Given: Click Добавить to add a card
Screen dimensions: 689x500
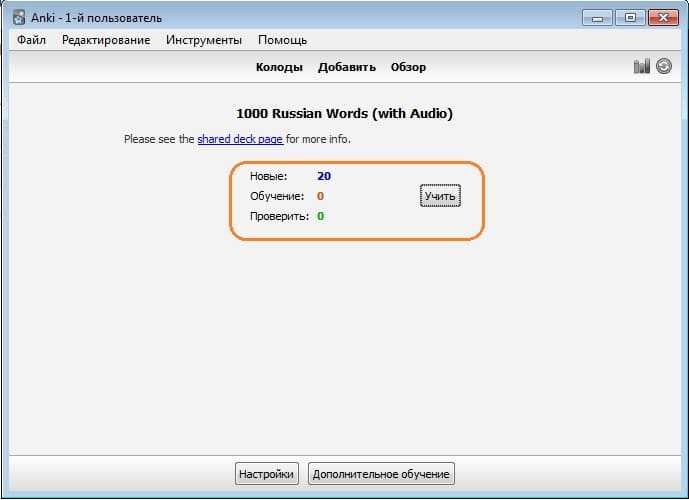Looking at the screenshot, I should [347, 67].
